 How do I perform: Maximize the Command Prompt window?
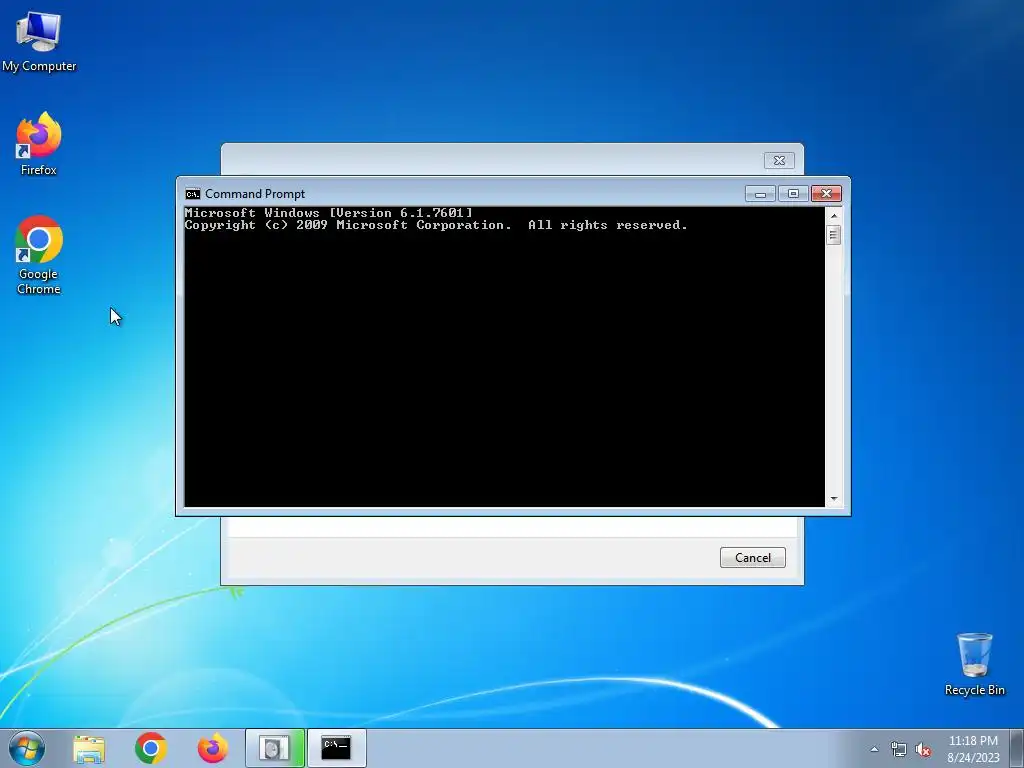pos(793,194)
